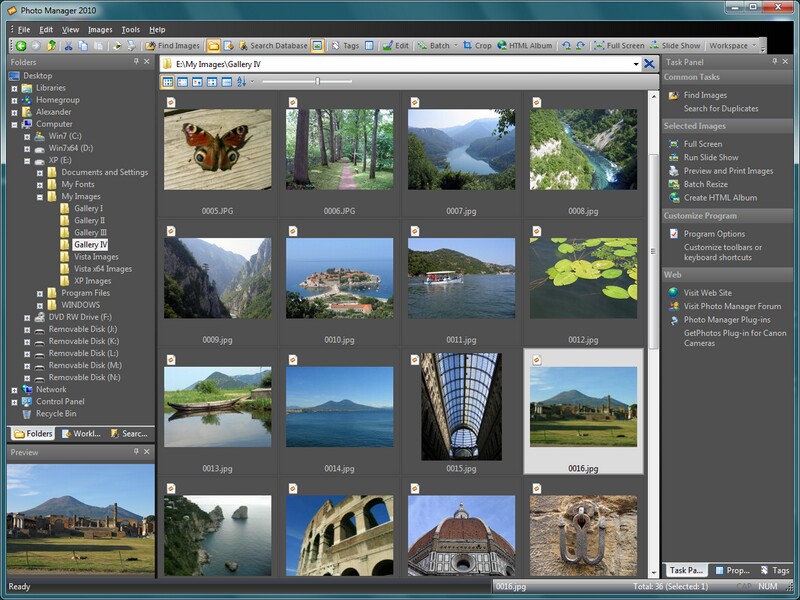Open the Workspace dropdown in the toolbar

coord(732,45)
